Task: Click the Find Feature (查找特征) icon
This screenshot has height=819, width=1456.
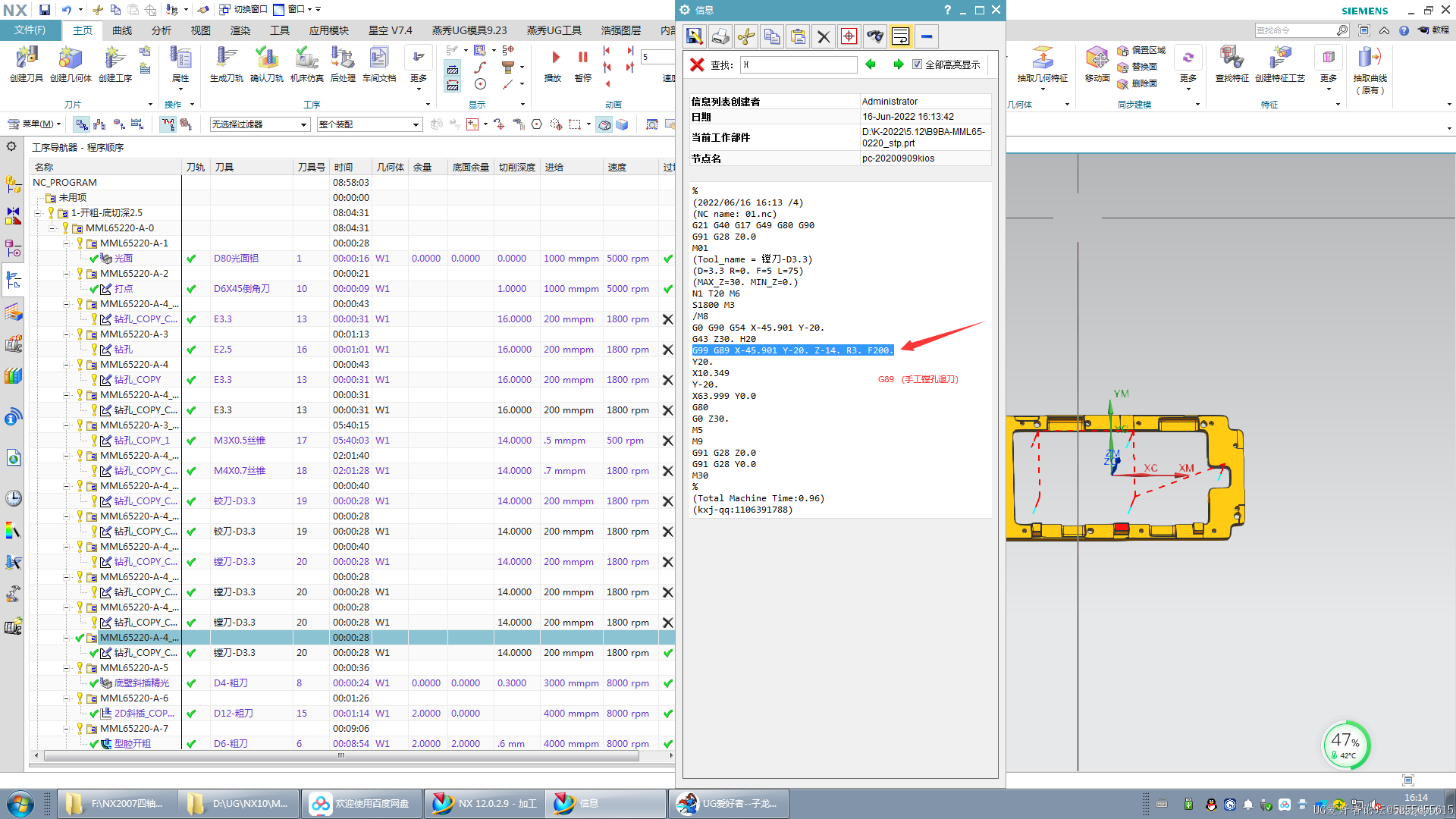Action: (1232, 64)
